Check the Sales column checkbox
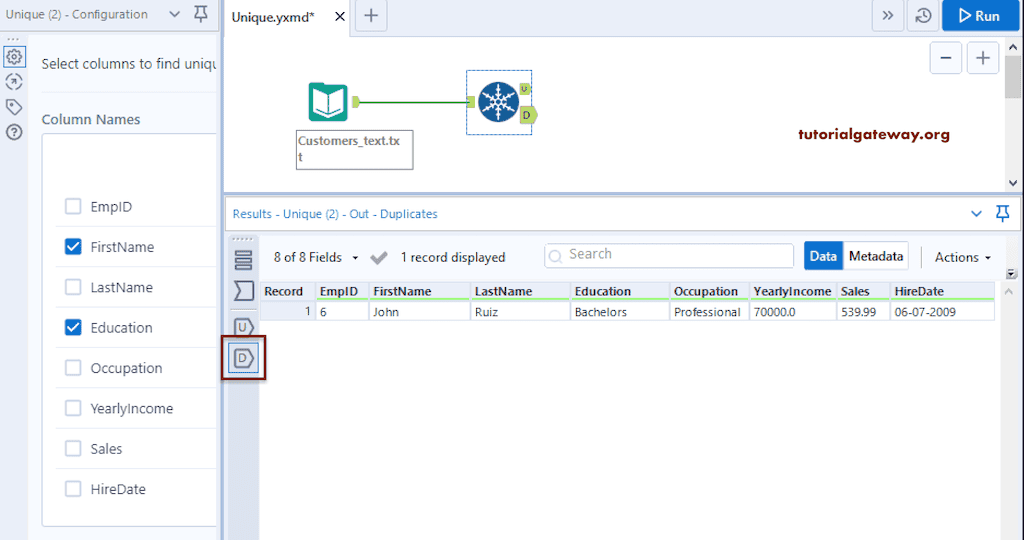The width and height of the screenshot is (1024, 540). coord(73,449)
